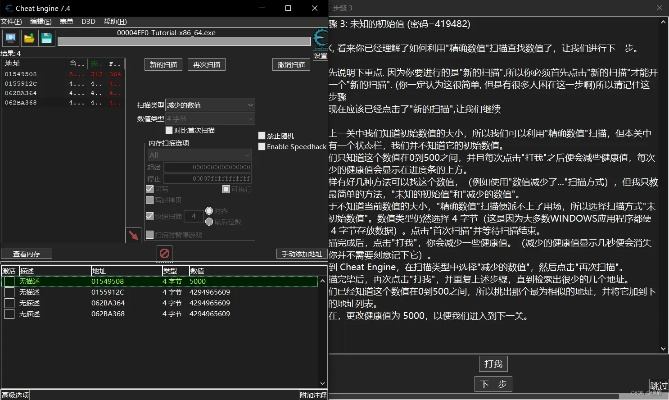This screenshot has height=400, width=669.
Task: Select the 0155912C row in address table
Action: 107,291
